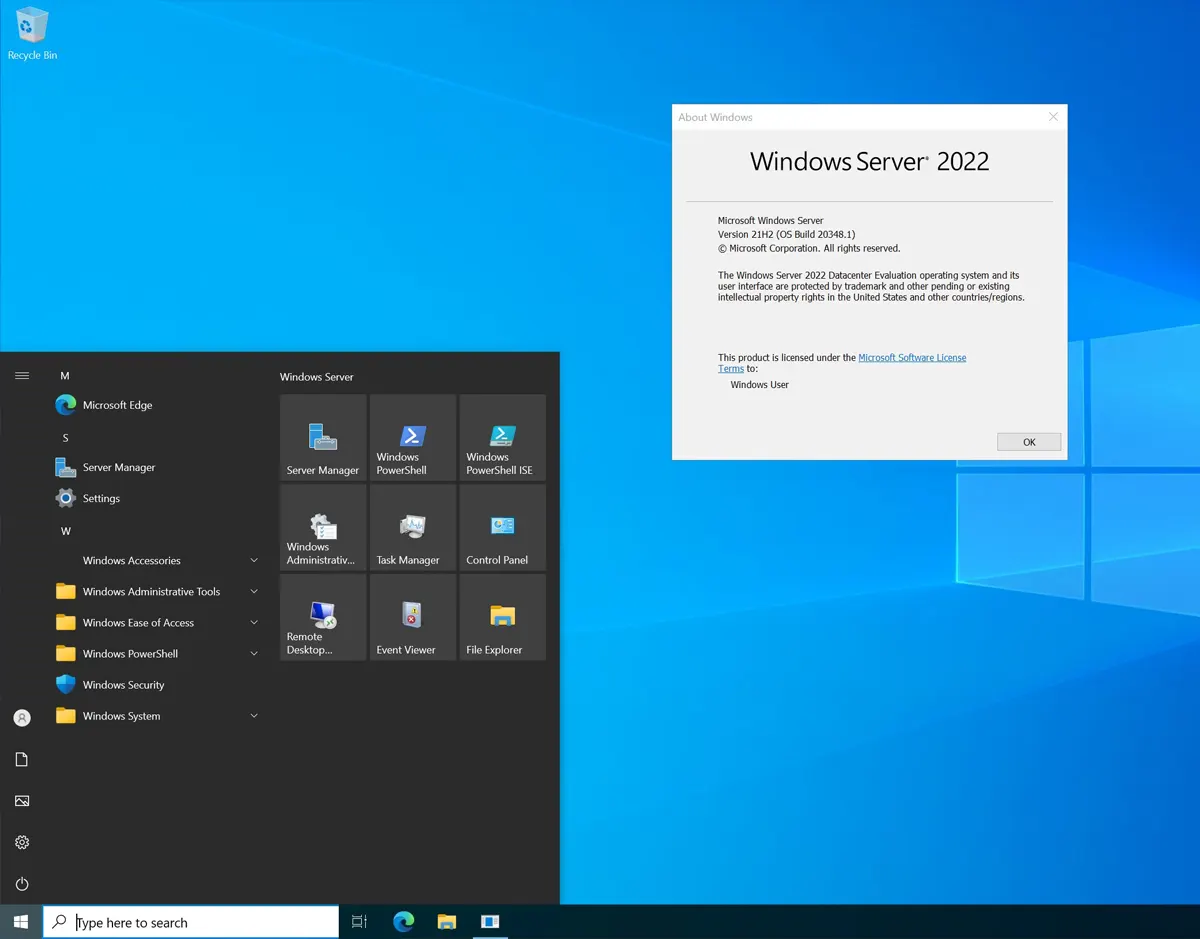Open Task View on the taskbar

[x=360, y=922]
